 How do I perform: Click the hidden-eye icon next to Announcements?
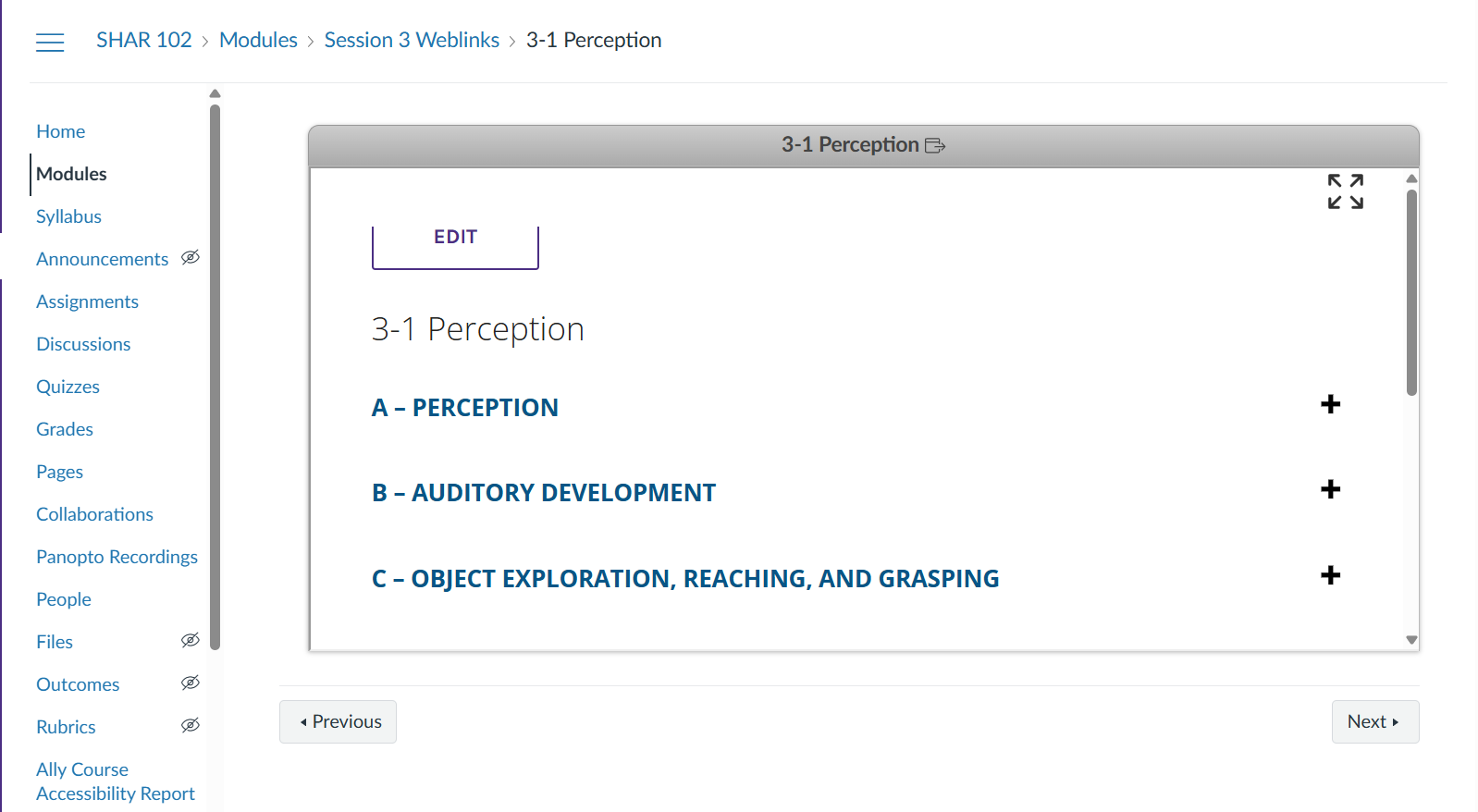click(x=191, y=258)
